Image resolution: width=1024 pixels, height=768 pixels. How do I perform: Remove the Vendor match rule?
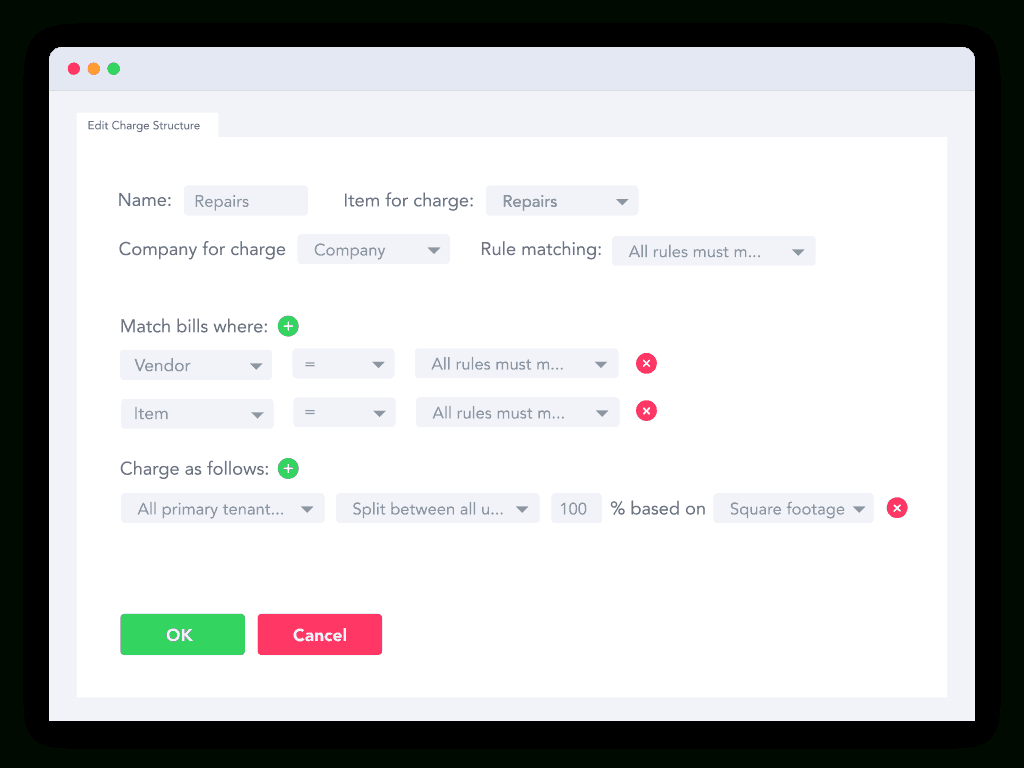tap(646, 363)
